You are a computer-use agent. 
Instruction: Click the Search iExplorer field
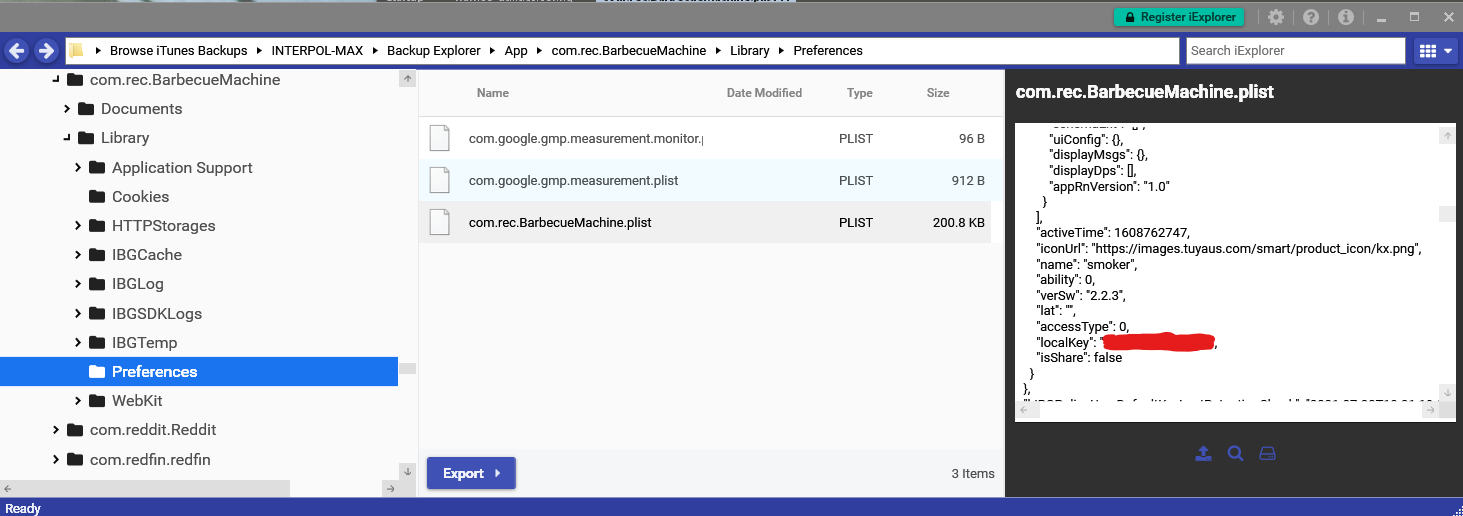point(1296,51)
